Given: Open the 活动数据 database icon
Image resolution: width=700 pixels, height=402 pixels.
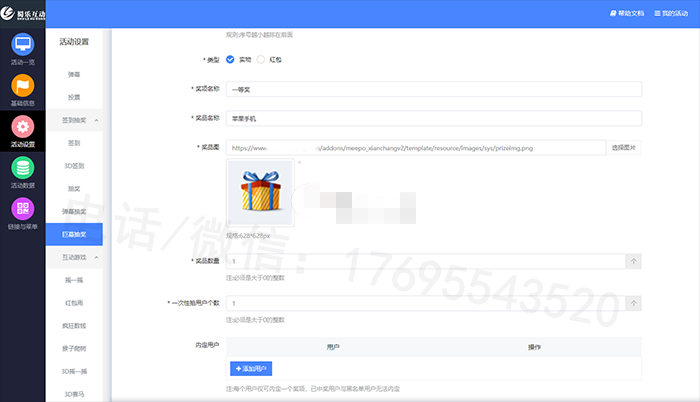Looking at the screenshot, I should point(23,168).
